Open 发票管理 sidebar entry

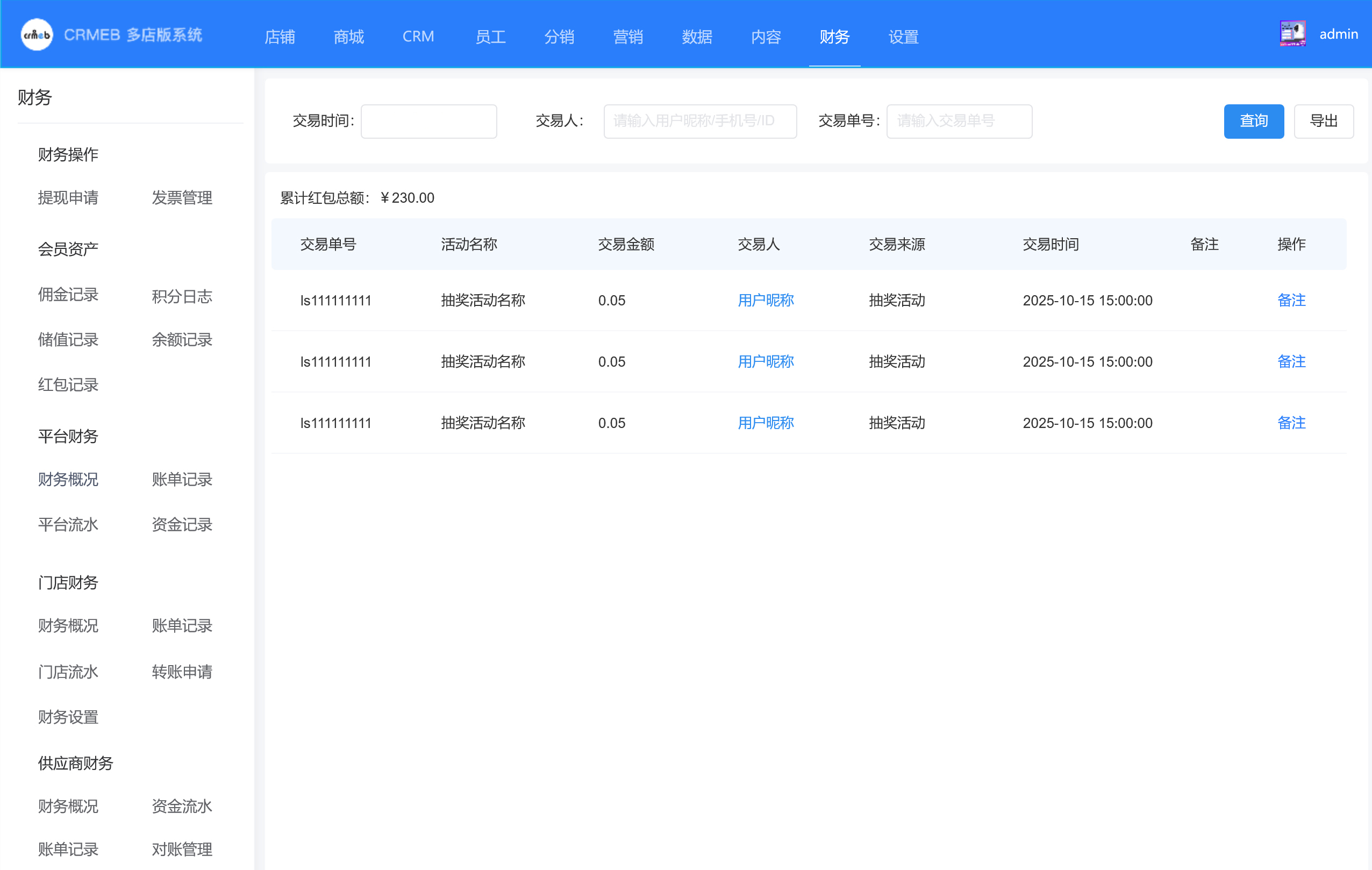pyautogui.click(x=182, y=198)
